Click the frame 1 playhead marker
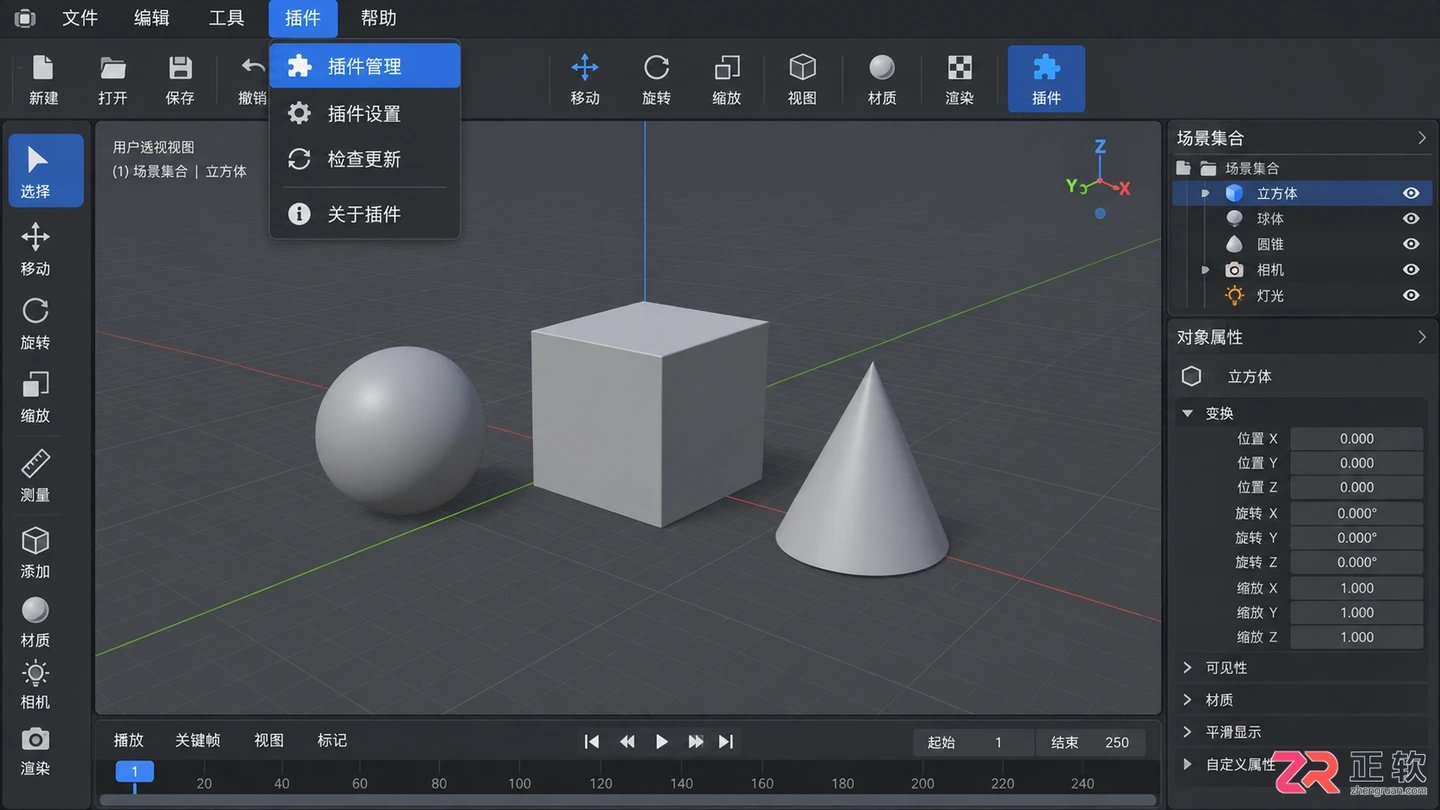Image resolution: width=1440 pixels, height=810 pixels. (134, 771)
